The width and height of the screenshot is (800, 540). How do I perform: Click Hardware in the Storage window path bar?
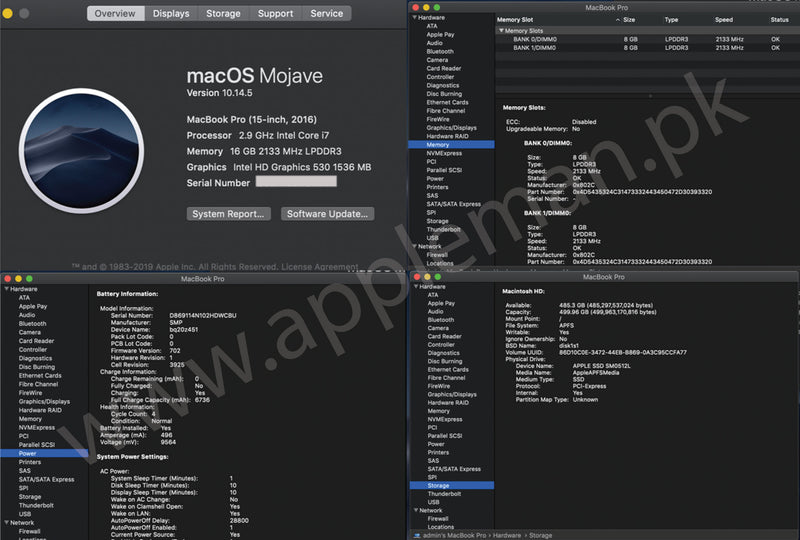point(507,535)
